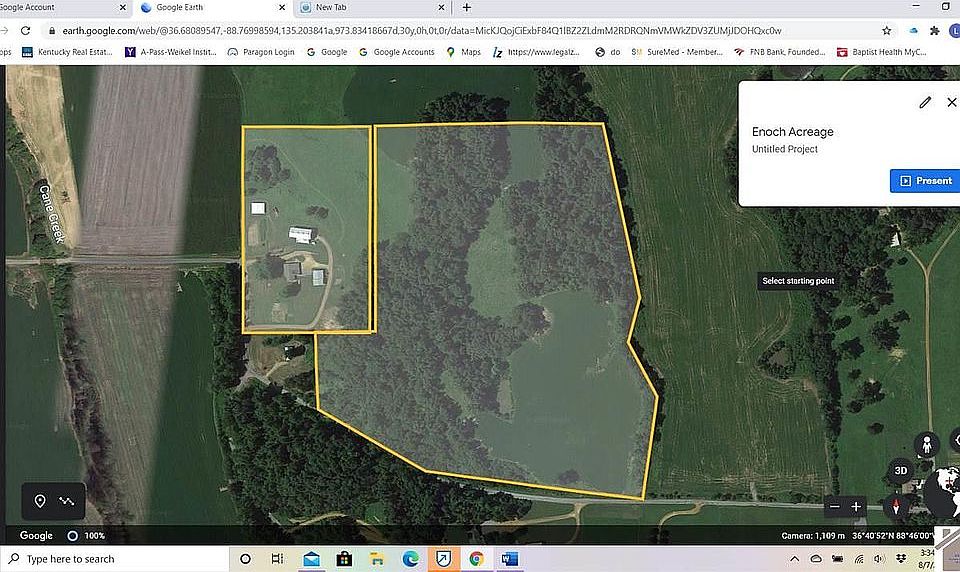
Task: Click the volume icon in system tray
Action: [880, 559]
